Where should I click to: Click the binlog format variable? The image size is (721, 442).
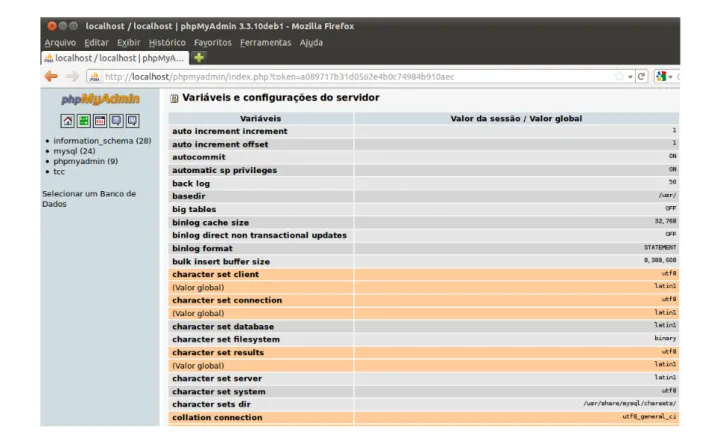pos(202,248)
